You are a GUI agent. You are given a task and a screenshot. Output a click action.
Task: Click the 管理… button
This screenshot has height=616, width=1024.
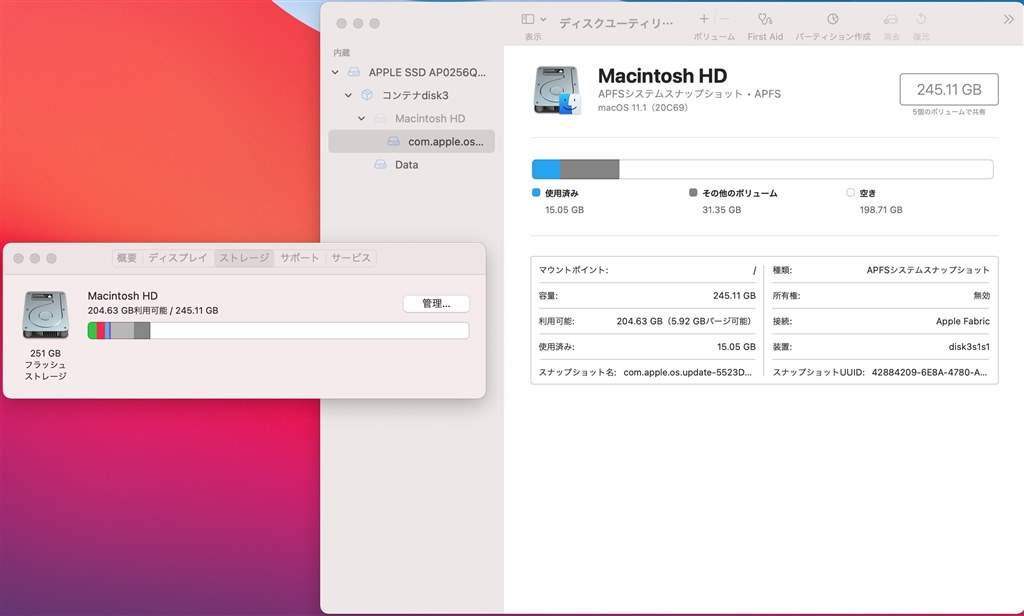pyautogui.click(x=436, y=303)
